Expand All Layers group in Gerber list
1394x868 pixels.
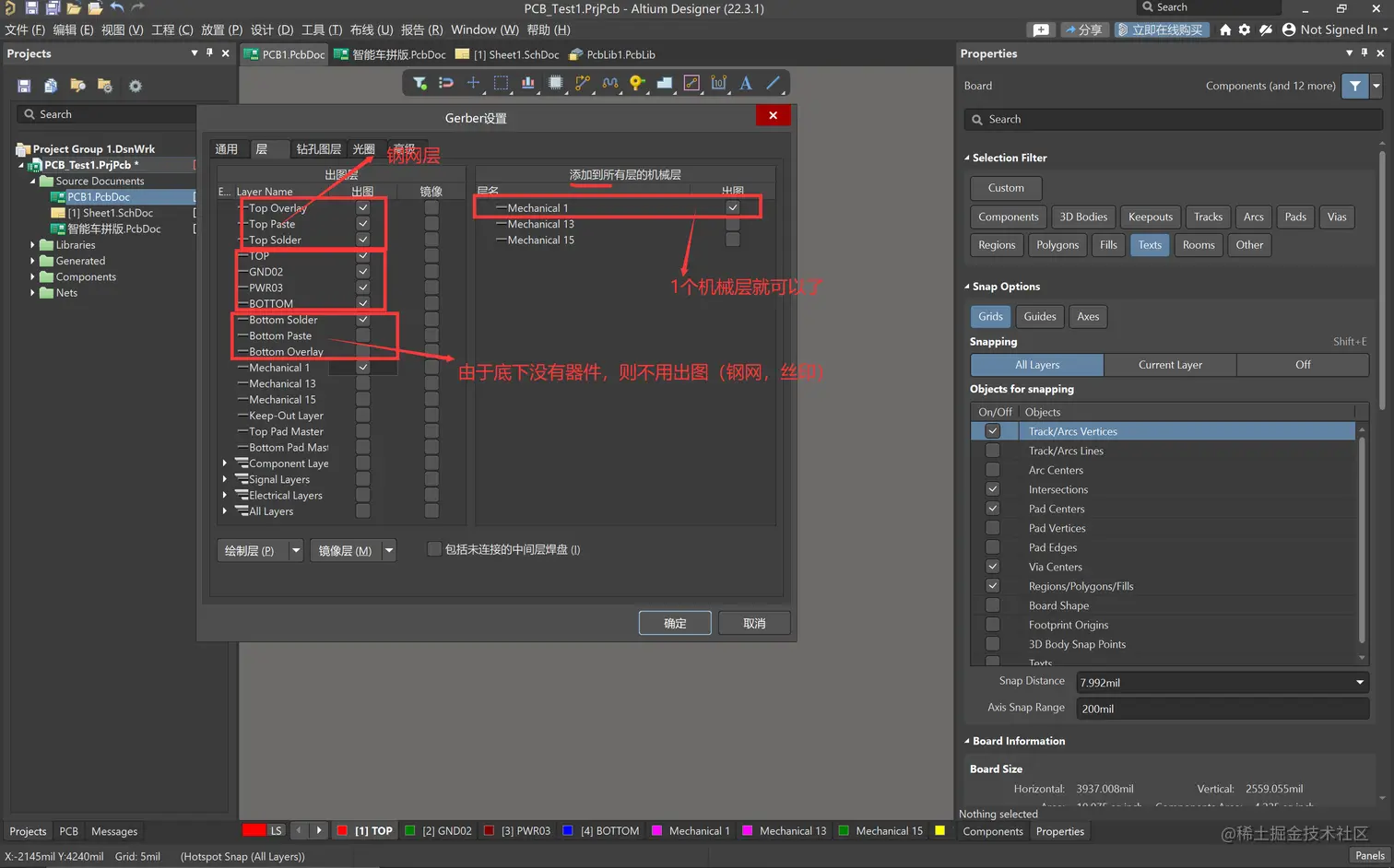click(225, 511)
